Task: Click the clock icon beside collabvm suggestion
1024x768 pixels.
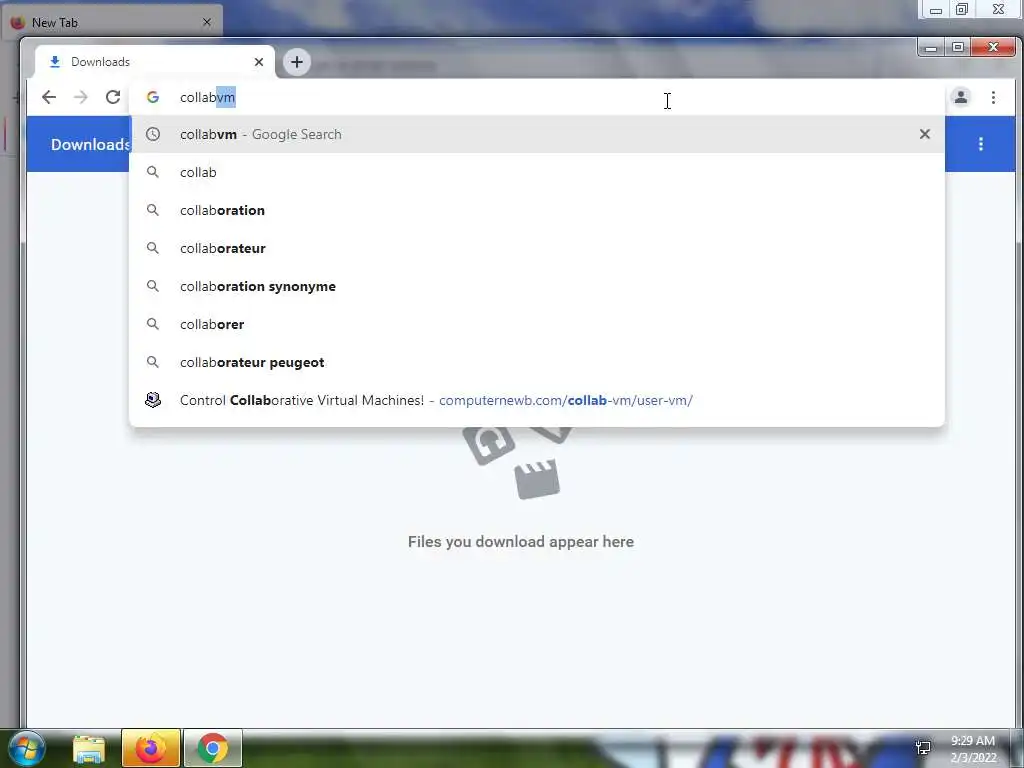Action: [153, 134]
